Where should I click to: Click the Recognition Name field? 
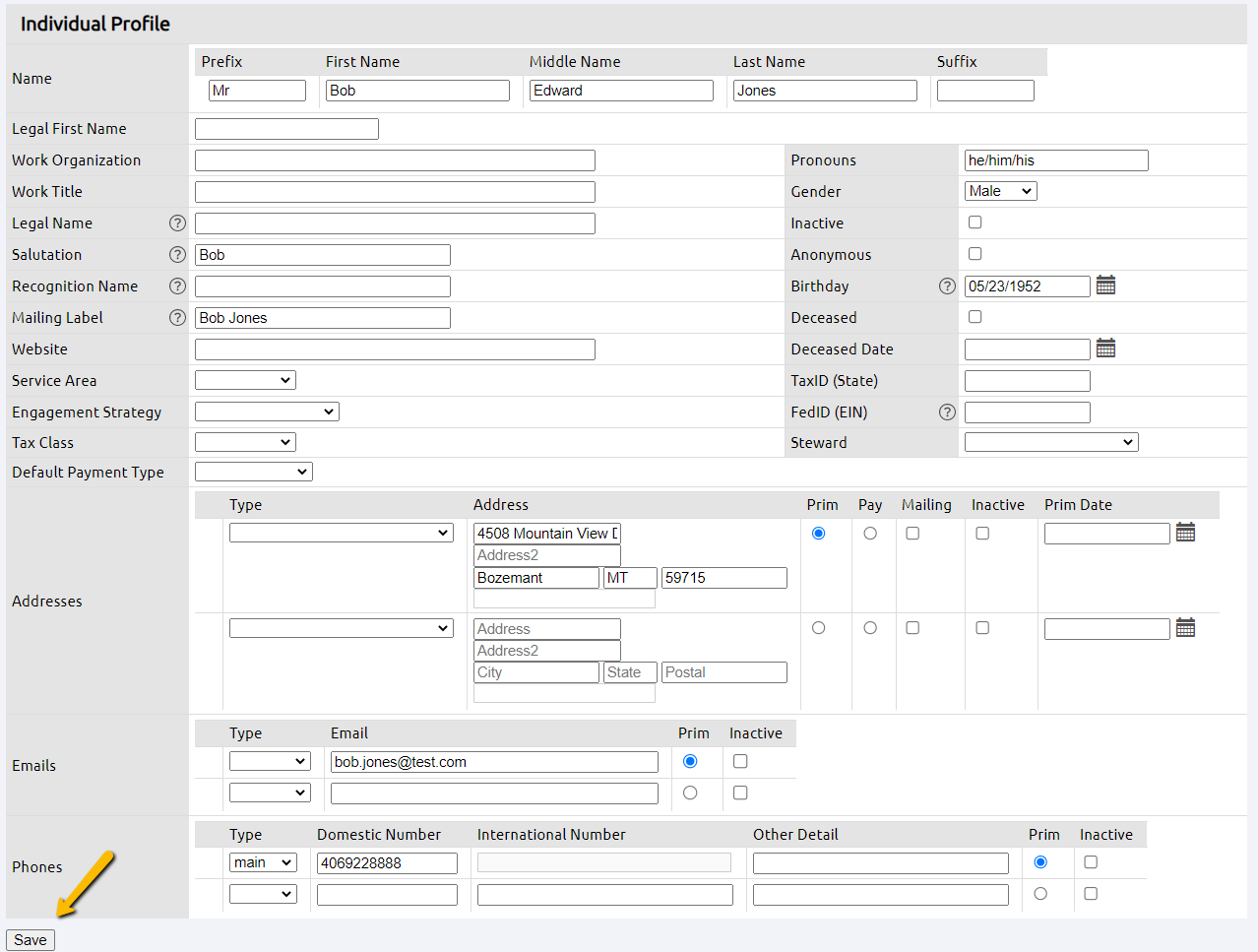pos(323,286)
